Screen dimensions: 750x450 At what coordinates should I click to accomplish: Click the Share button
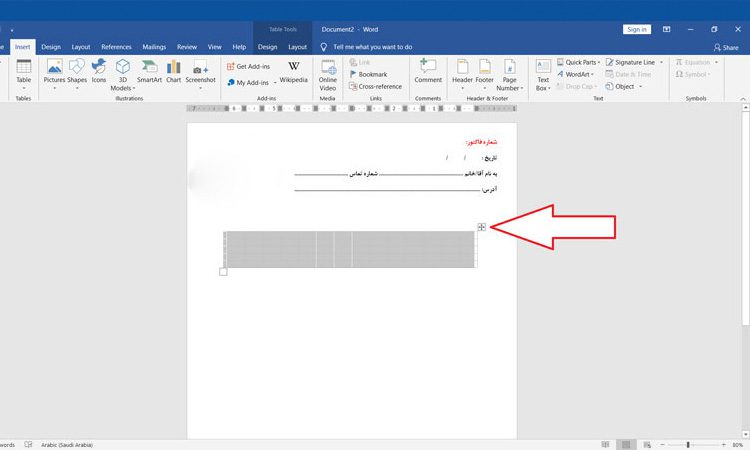coord(726,47)
